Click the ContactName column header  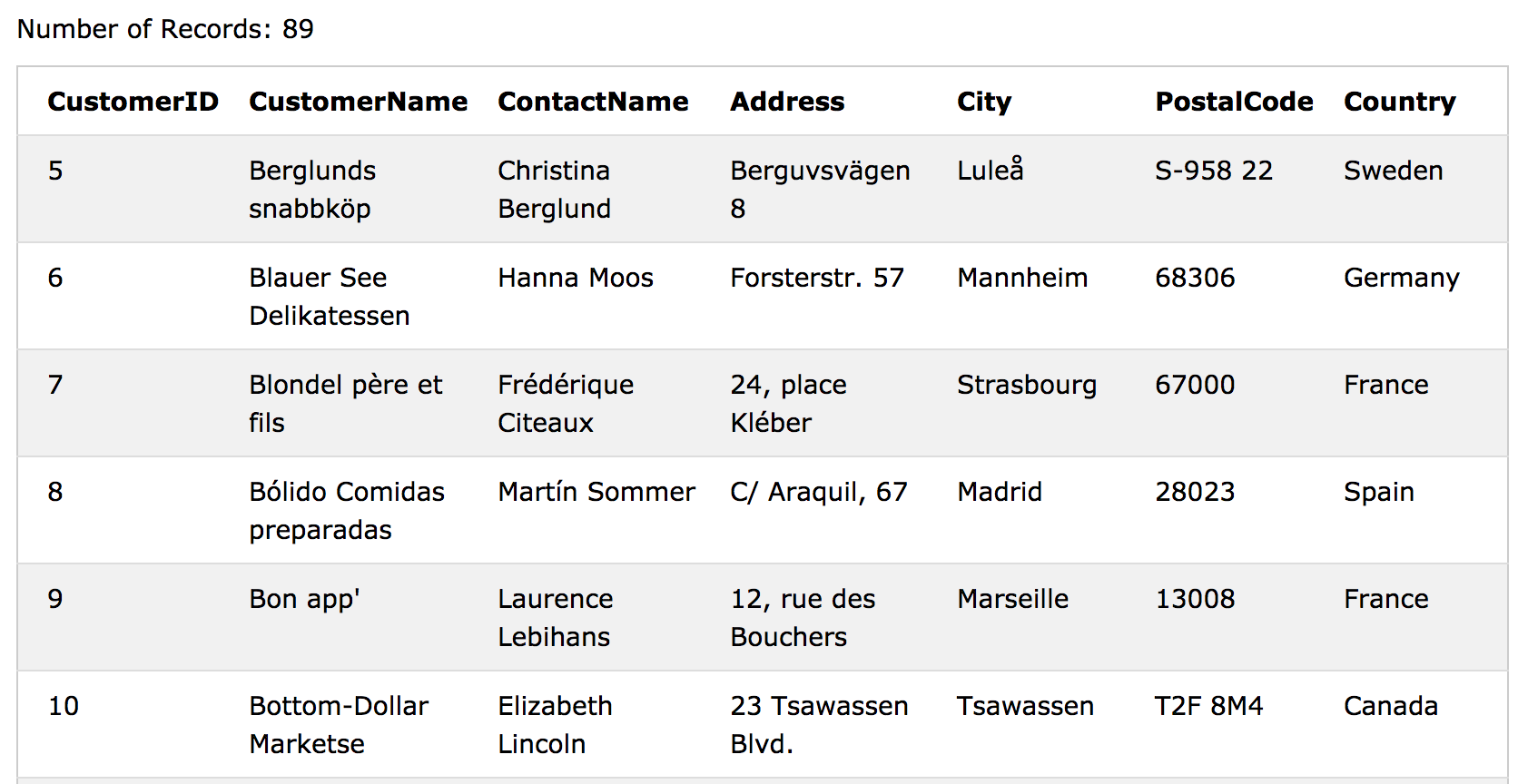pyautogui.click(x=593, y=102)
